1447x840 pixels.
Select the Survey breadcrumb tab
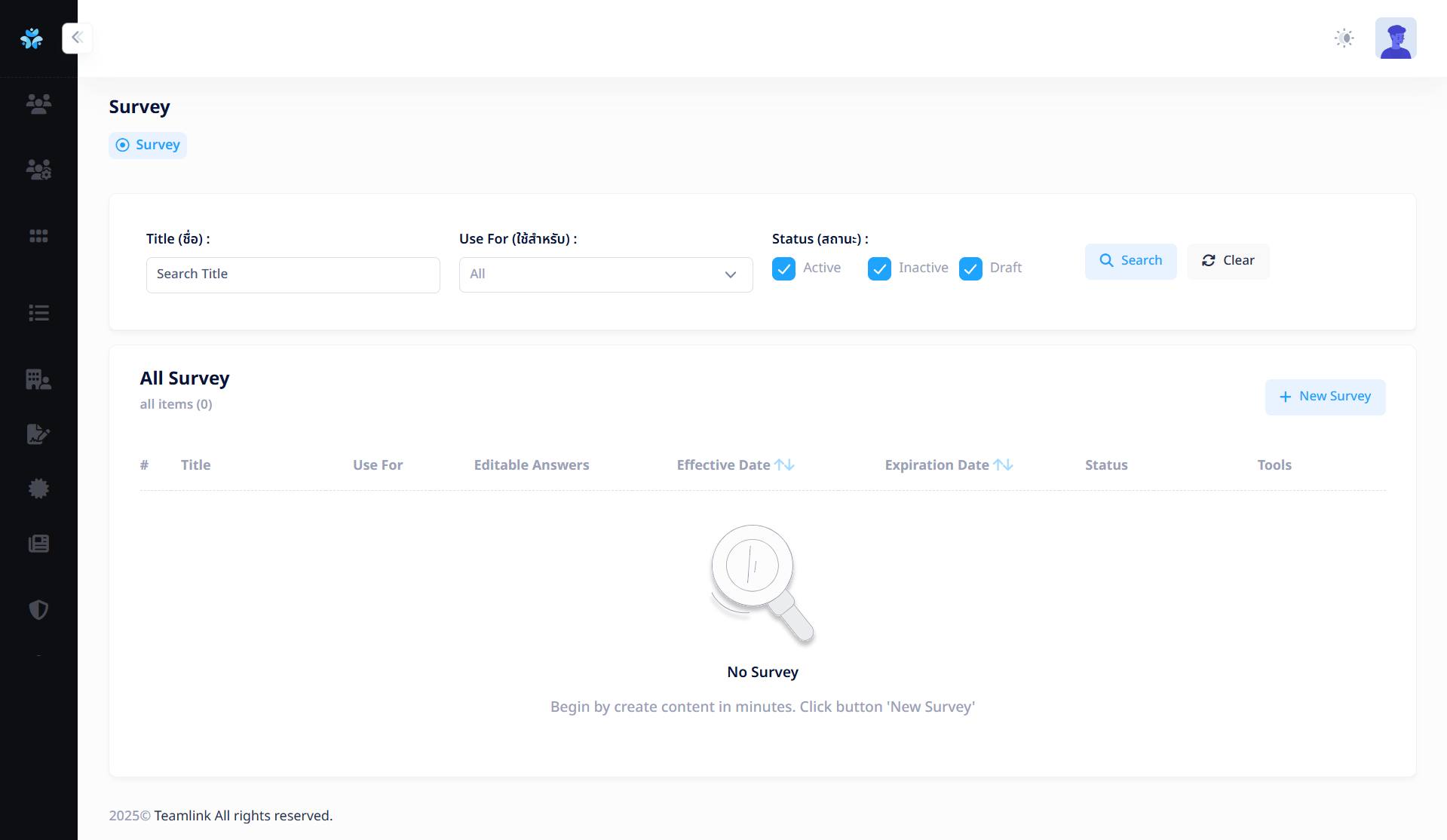click(148, 145)
